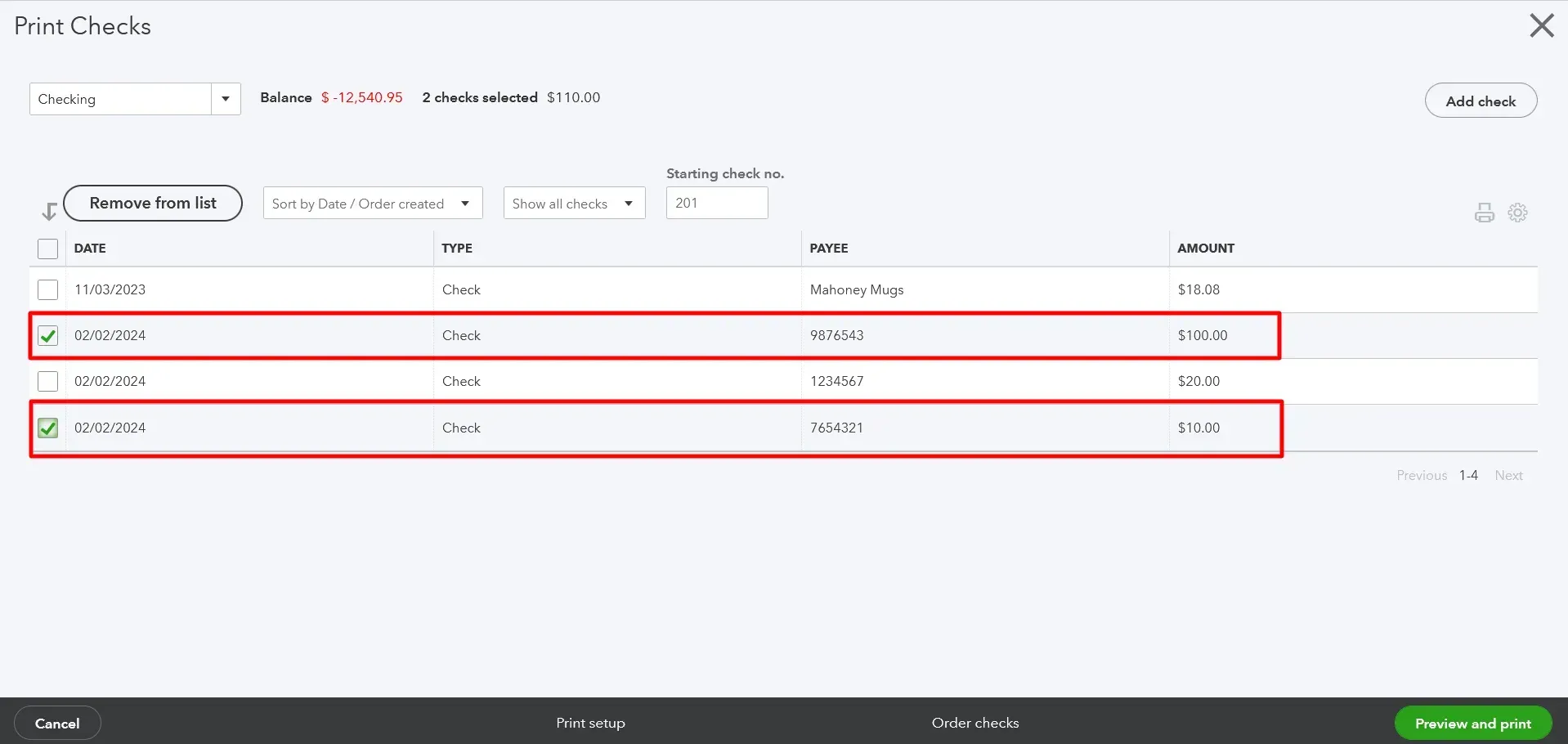Check the Mahoney Mugs row checkbox
Viewport: 1568px width, 744px height.
click(x=48, y=289)
